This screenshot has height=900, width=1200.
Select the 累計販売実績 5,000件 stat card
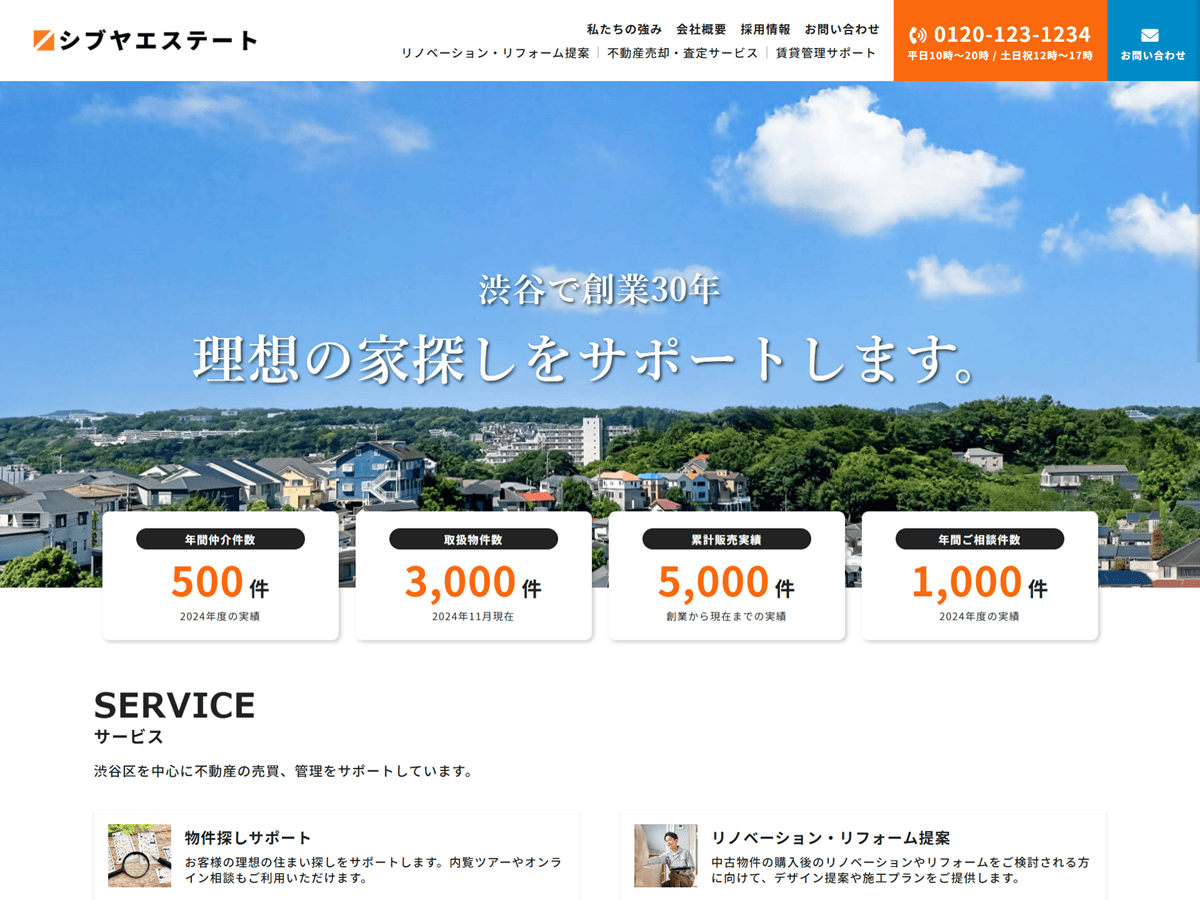point(726,576)
